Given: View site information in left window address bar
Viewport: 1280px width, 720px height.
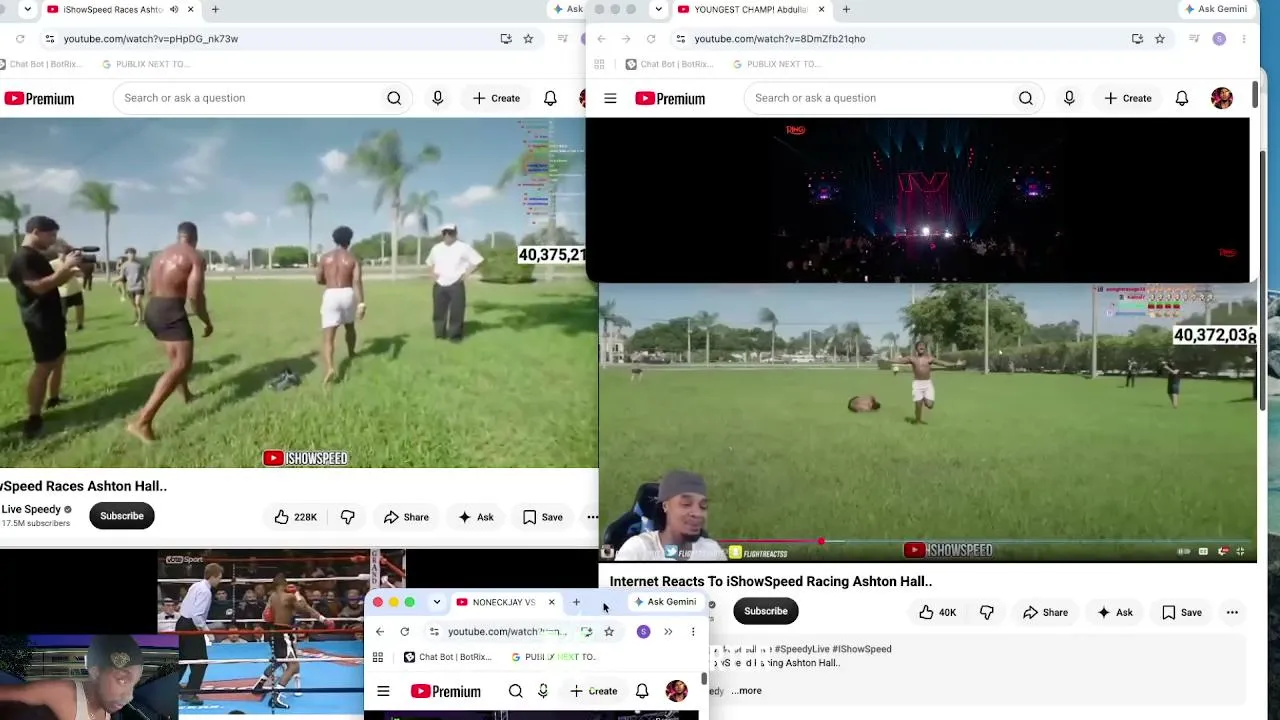Looking at the screenshot, I should click(49, 39).
